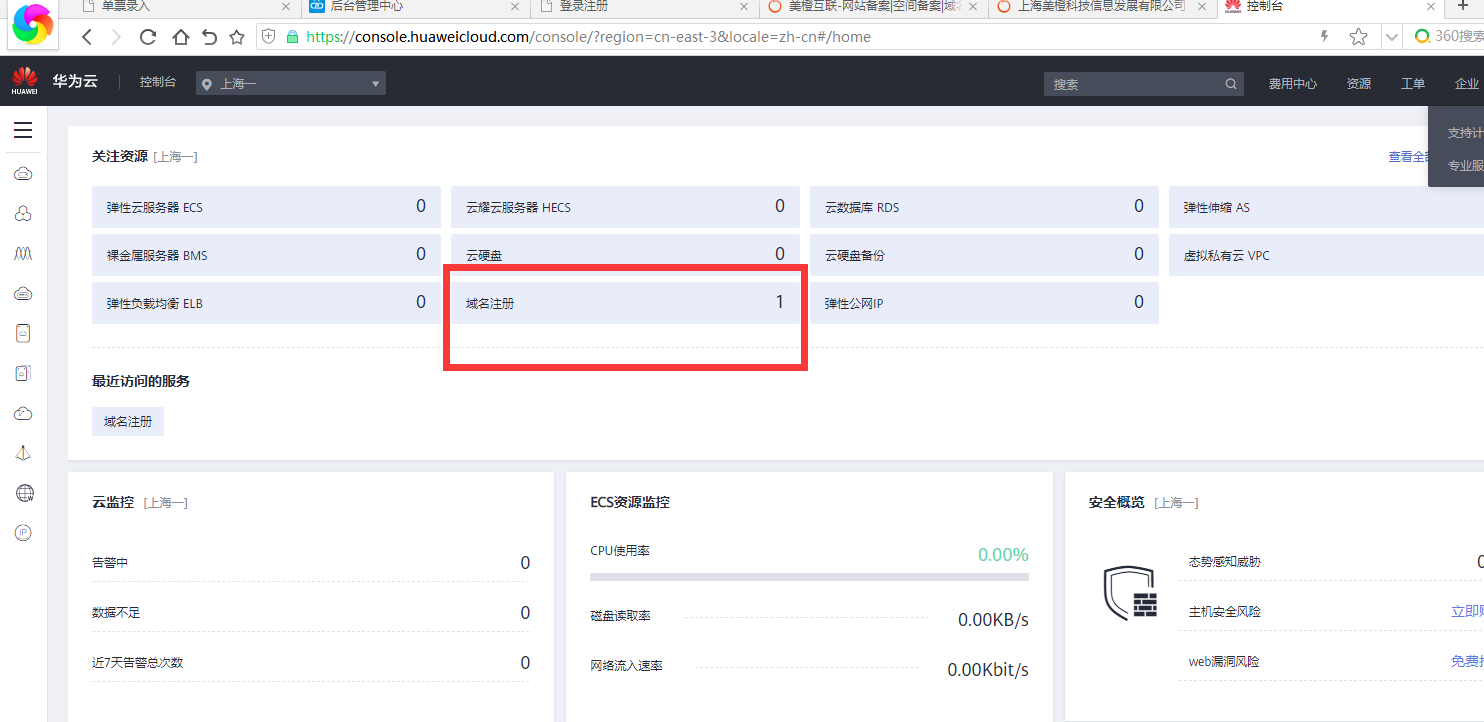Image resolution: width=1484 pixels, height=722 pixels.
Task: Open the 云硬盘 resource card
Action: click(625, 255)
